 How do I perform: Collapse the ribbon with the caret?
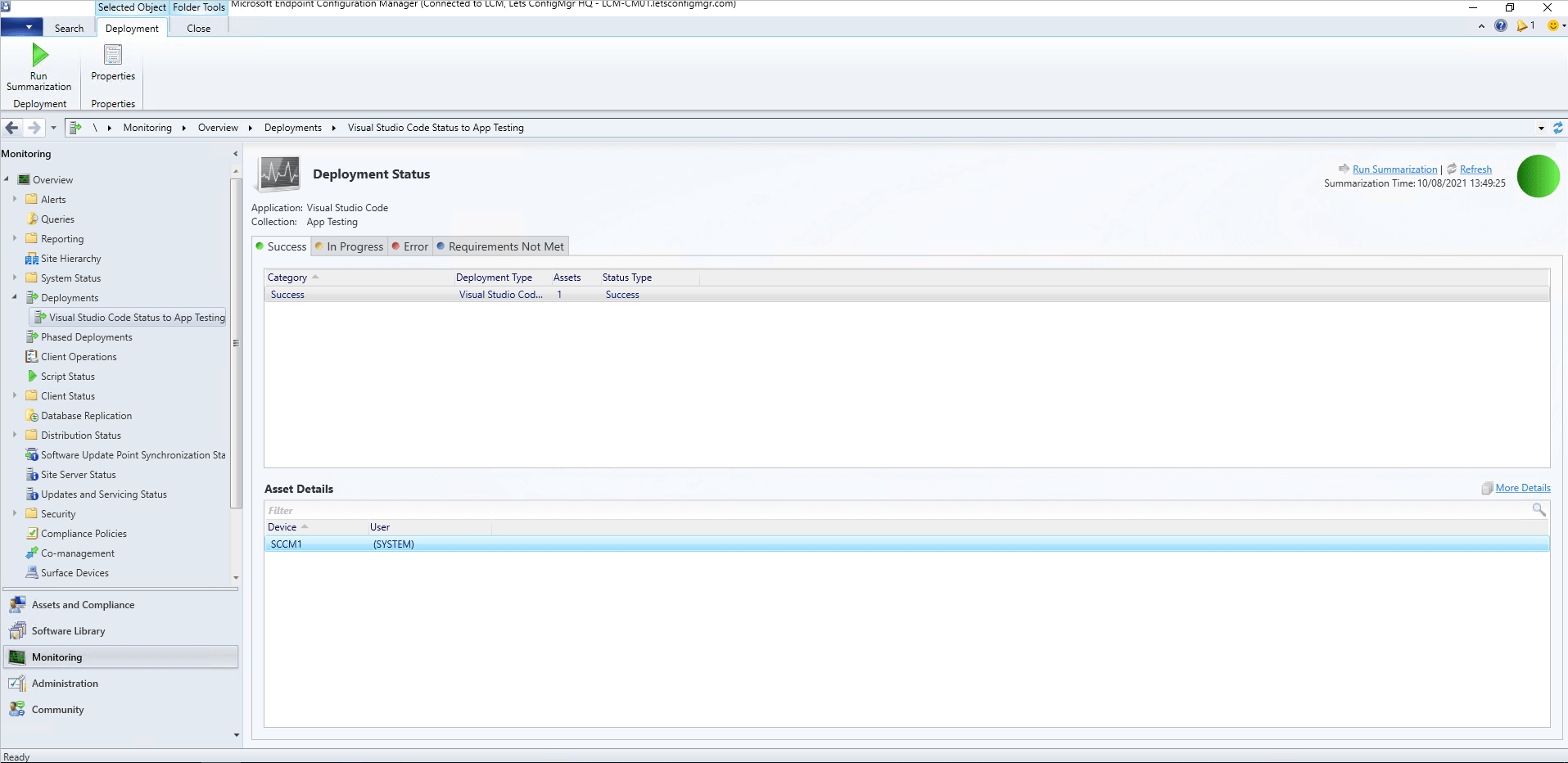pos(1481,26)
